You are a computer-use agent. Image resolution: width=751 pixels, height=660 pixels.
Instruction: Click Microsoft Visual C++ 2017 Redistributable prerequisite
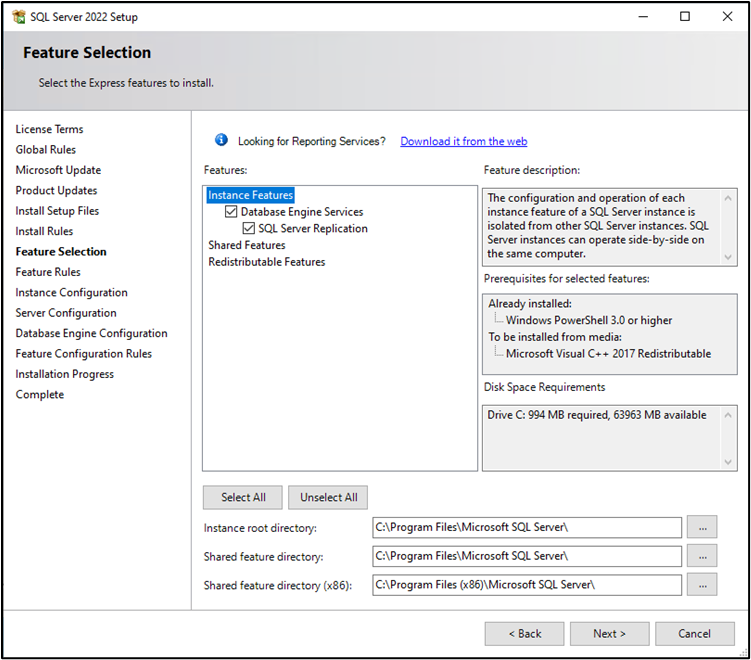click(x=608, y=354)
